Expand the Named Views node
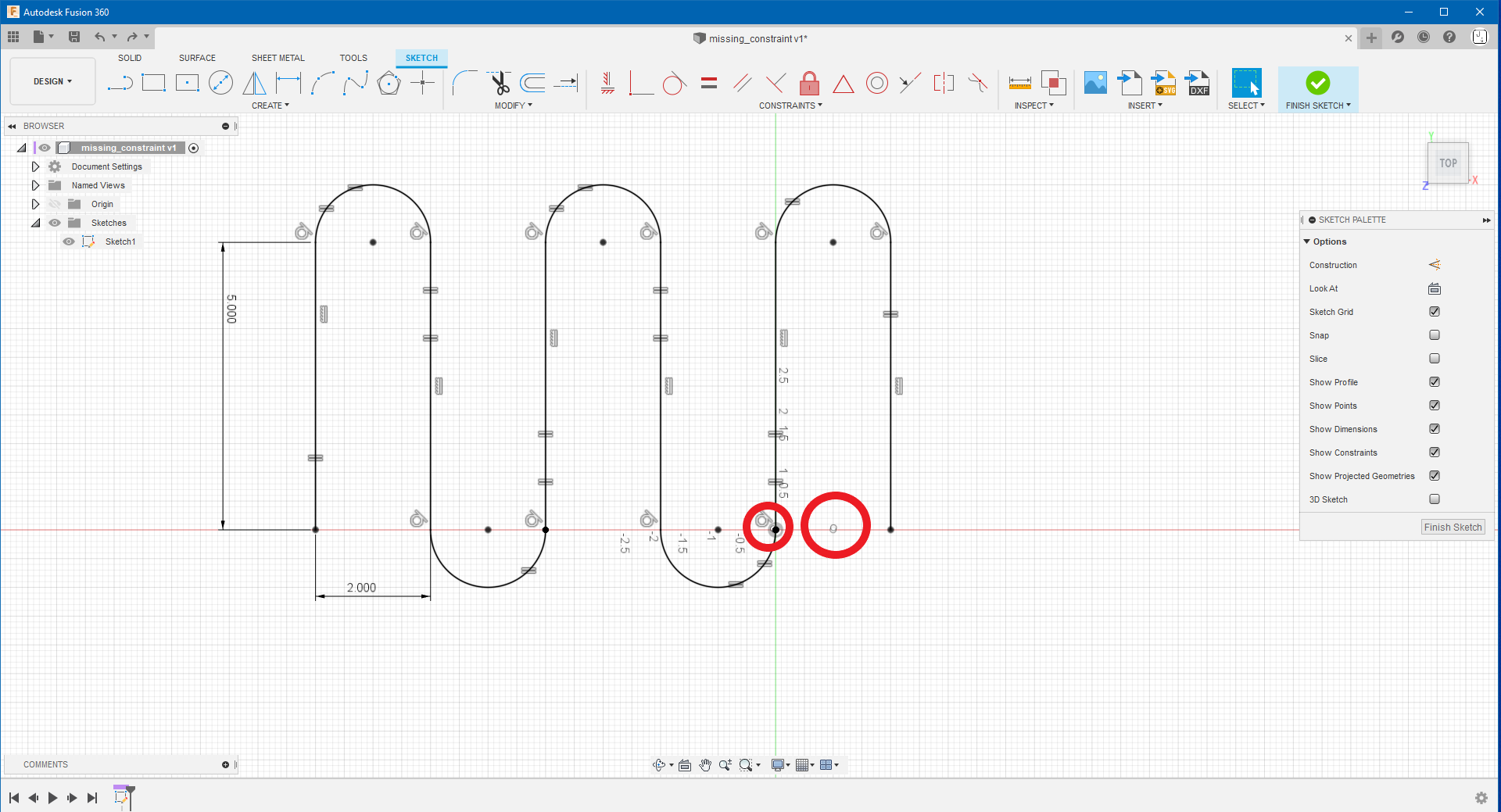The height and width of the screenshot is (812, 1501). point(35,185)
